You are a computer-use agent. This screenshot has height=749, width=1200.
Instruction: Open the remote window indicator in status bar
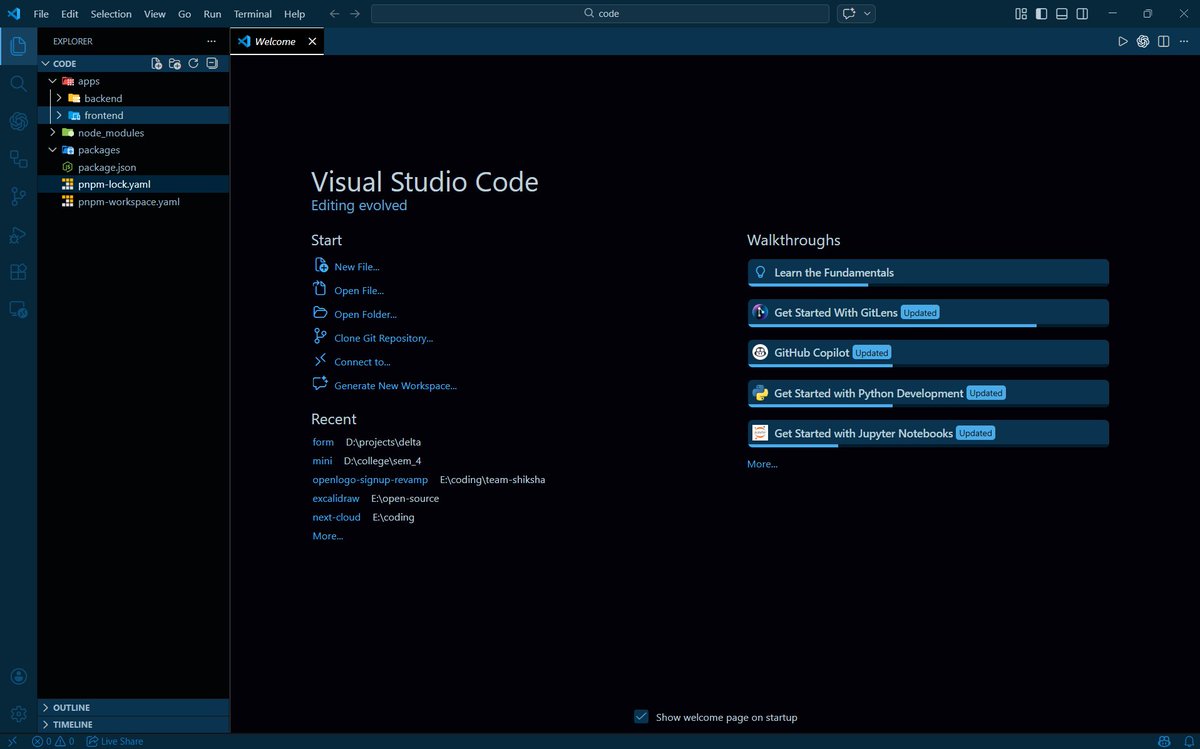(x=13, y=741)
